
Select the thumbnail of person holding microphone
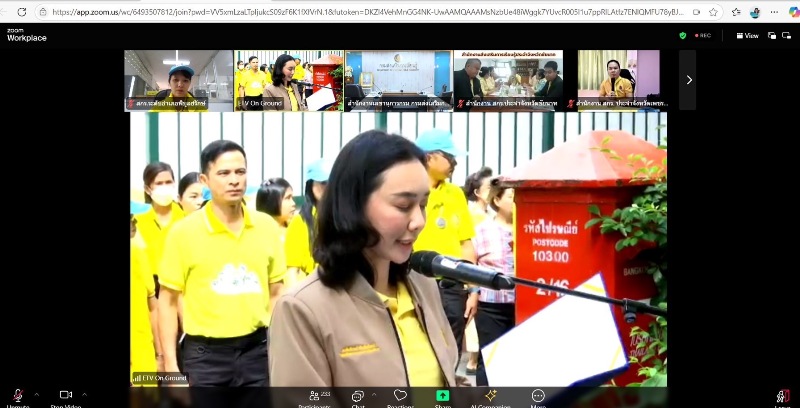(618, 81)
